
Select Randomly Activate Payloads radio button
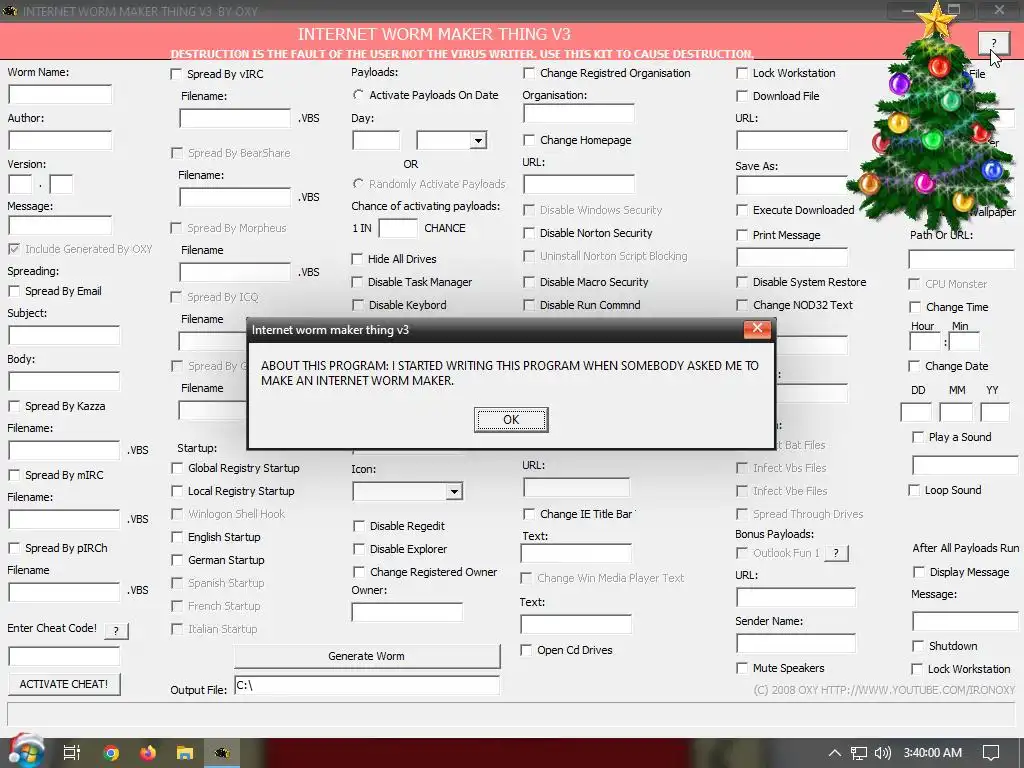358,184
